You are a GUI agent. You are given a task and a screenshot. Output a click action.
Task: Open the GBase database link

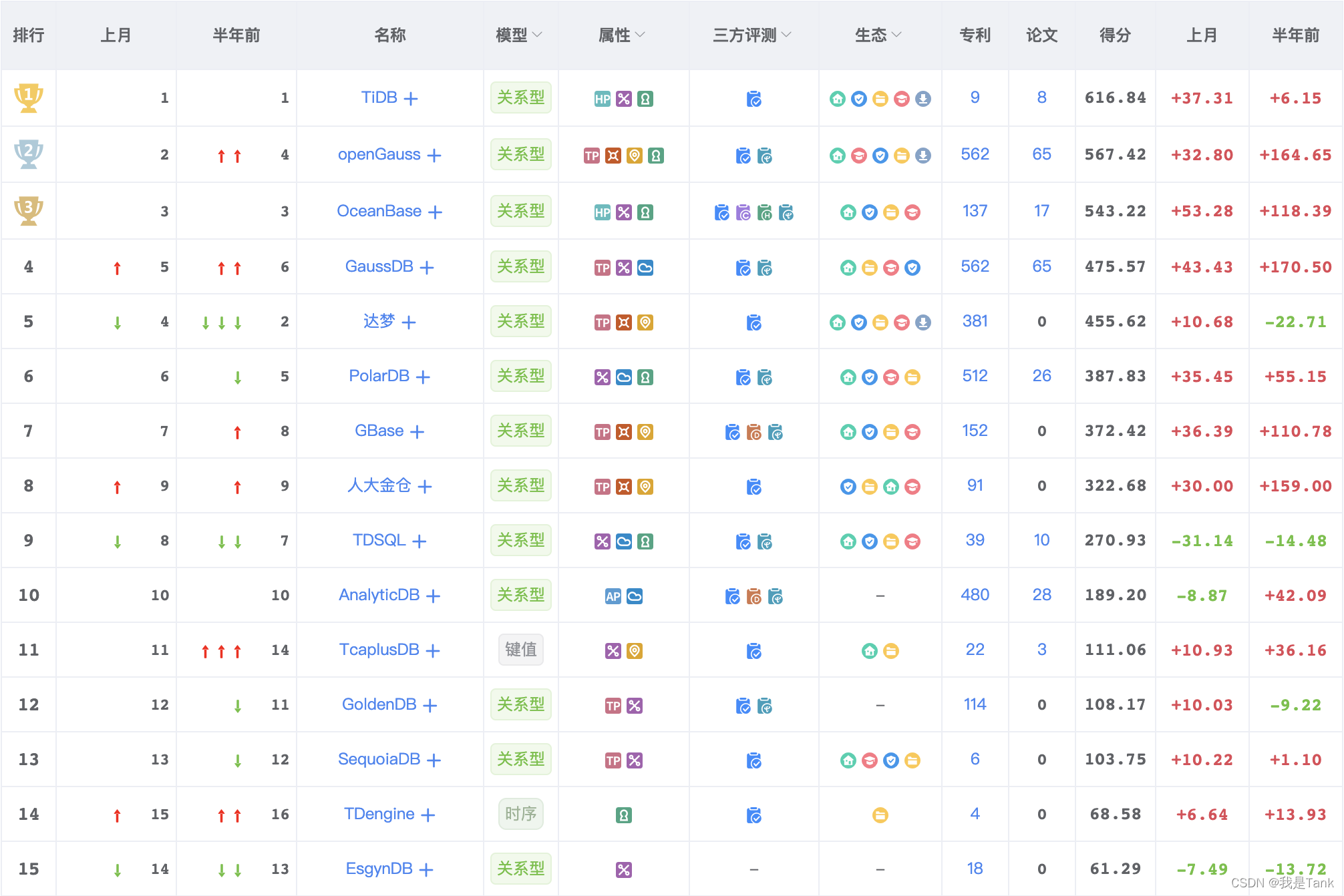point(379,431)
